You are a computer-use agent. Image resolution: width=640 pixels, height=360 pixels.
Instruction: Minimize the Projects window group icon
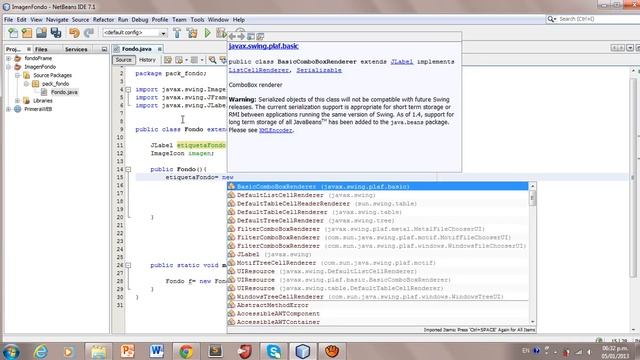tap(104, 49)
